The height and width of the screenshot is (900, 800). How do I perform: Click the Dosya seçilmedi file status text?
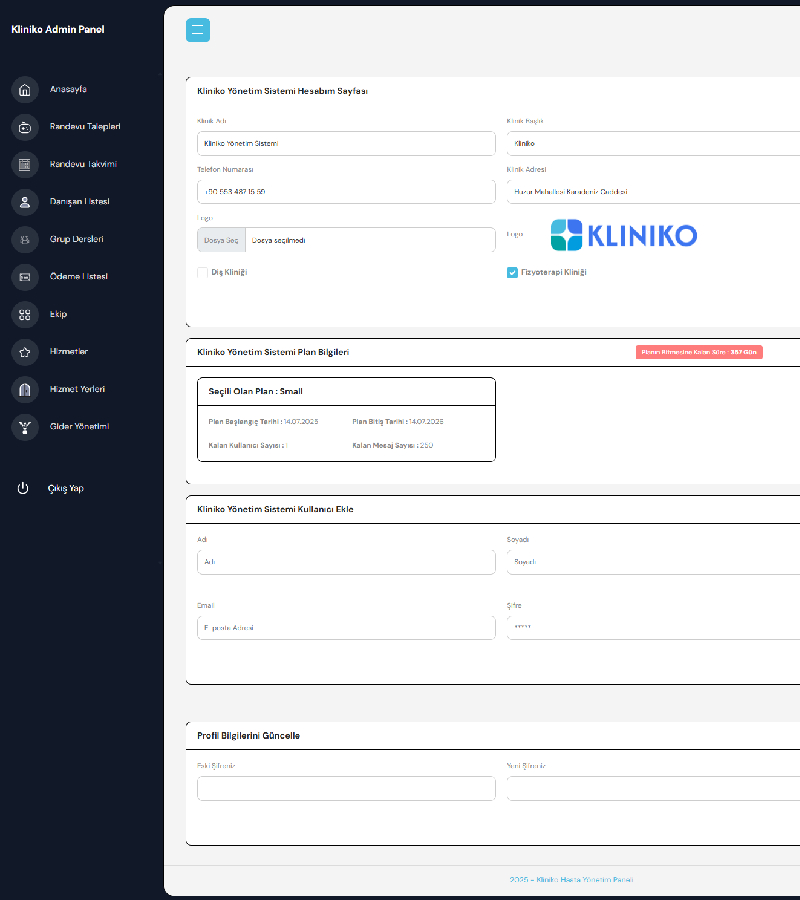tap(278, 240)
